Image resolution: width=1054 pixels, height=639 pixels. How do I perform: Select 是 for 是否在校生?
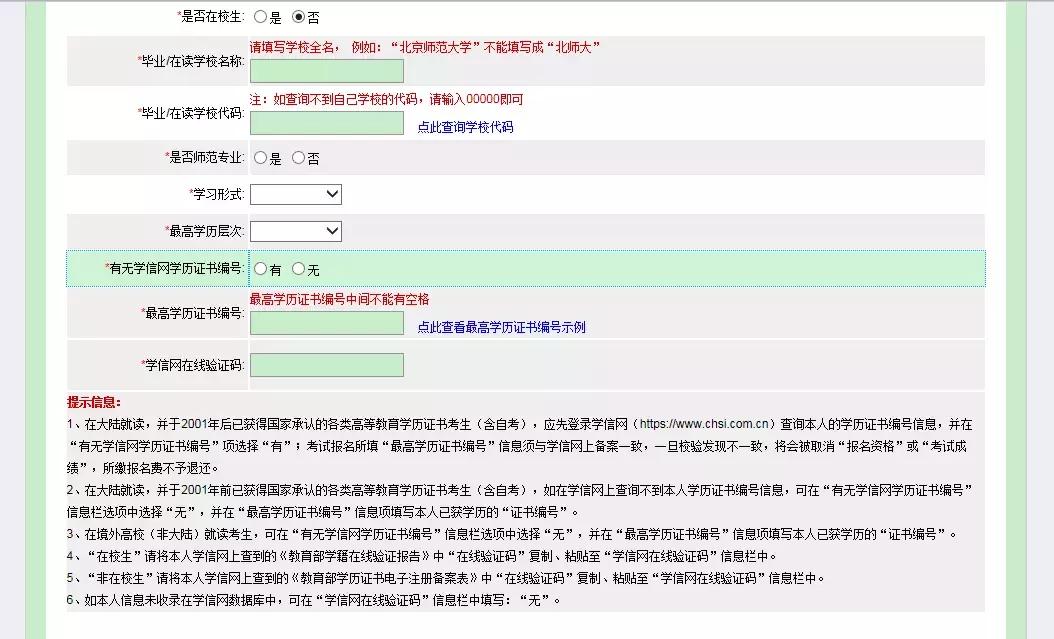(x=259, y=16)
